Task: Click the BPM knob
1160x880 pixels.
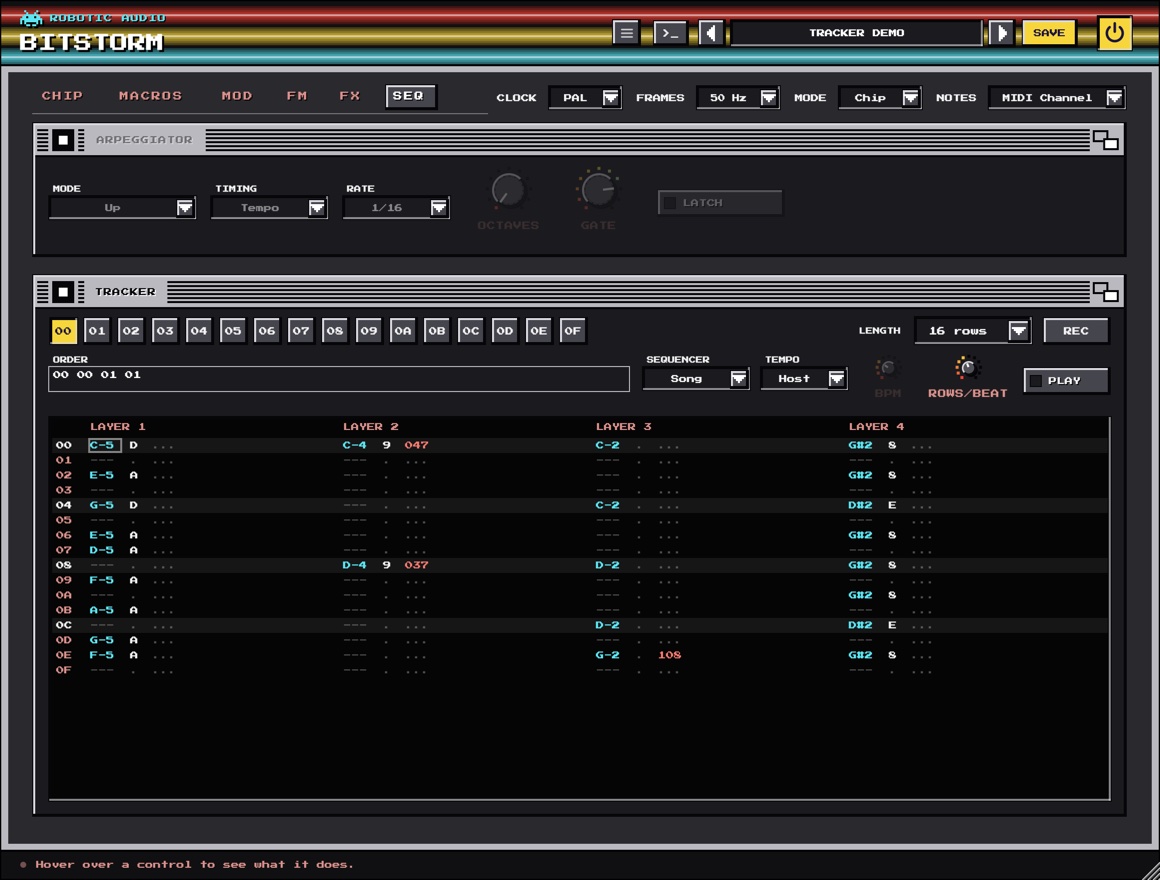Action: pyautogui.click(x=887, y=368)
